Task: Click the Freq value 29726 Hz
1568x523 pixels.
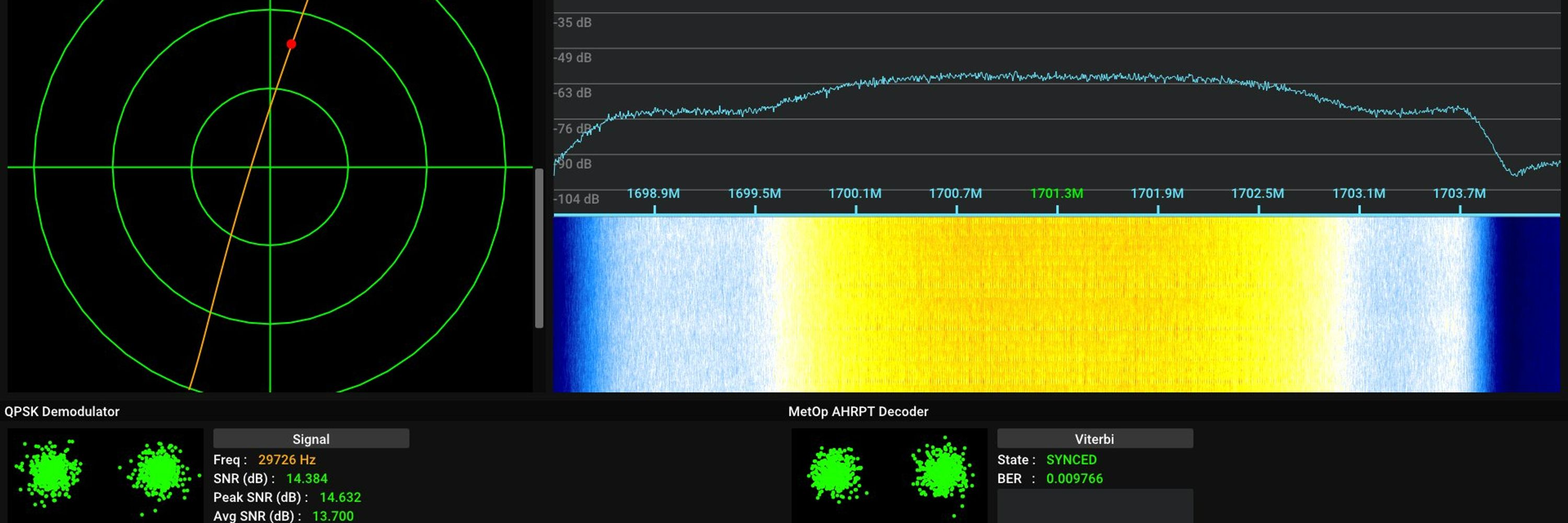Action: point(287,460)
